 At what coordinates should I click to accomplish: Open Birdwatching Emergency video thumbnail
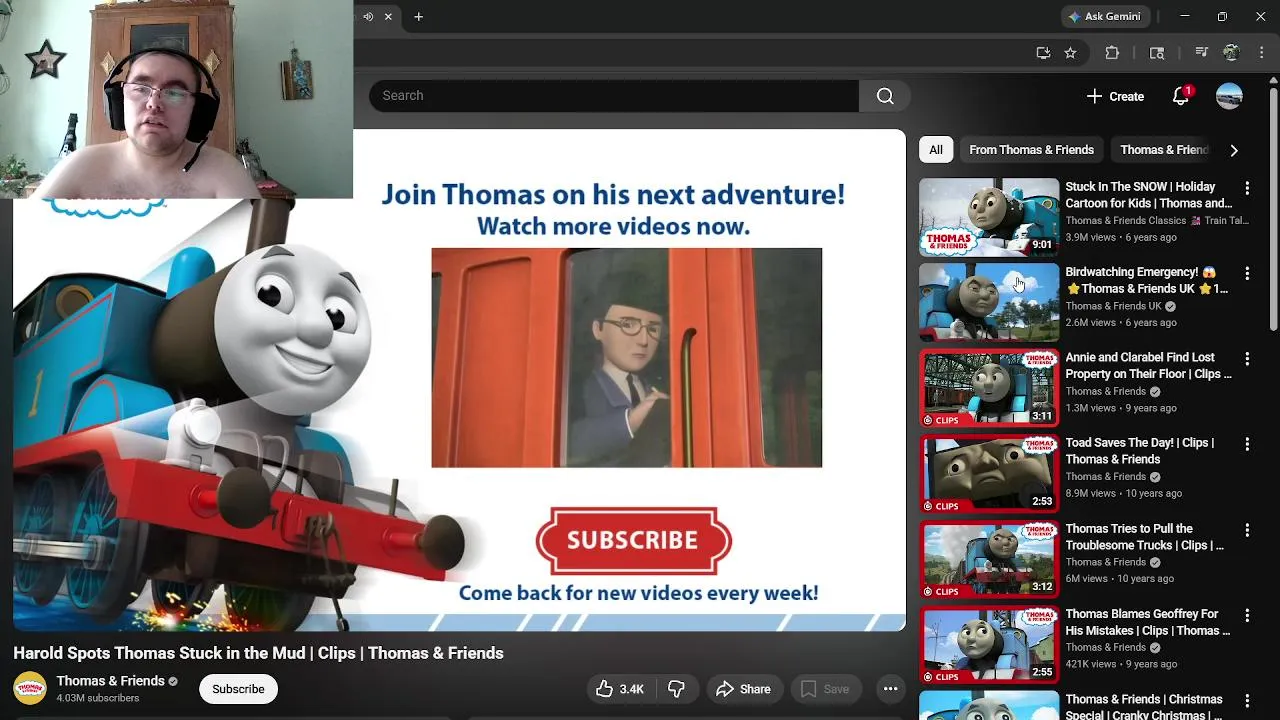click(989, 302)
